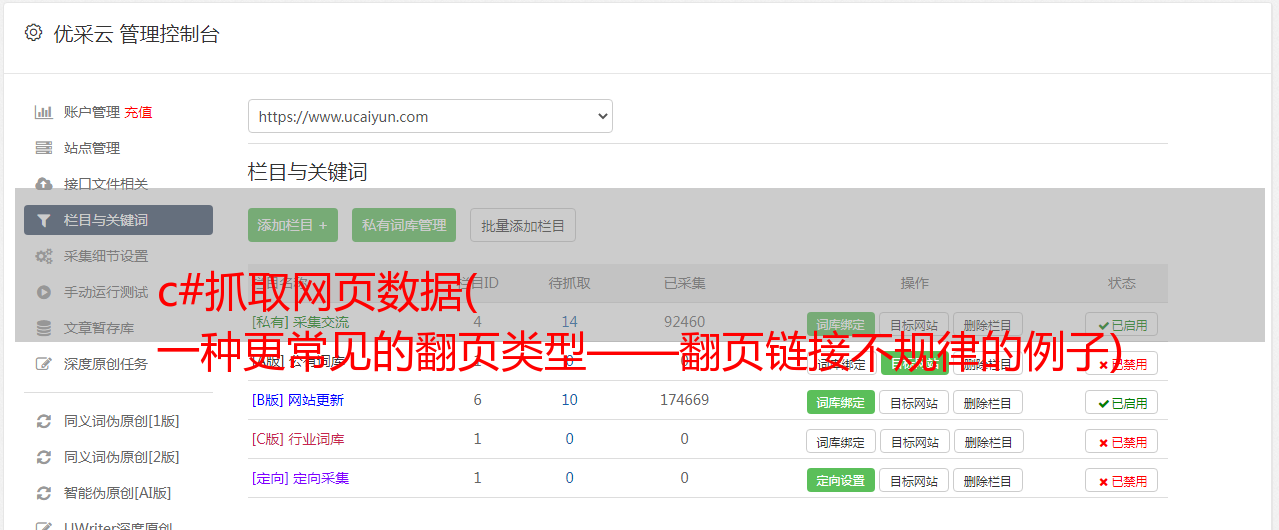This screenshot has height=530, width=1279.
Task: Click green 定向设置 in the 定向采集 row
Action: point(841,480)
